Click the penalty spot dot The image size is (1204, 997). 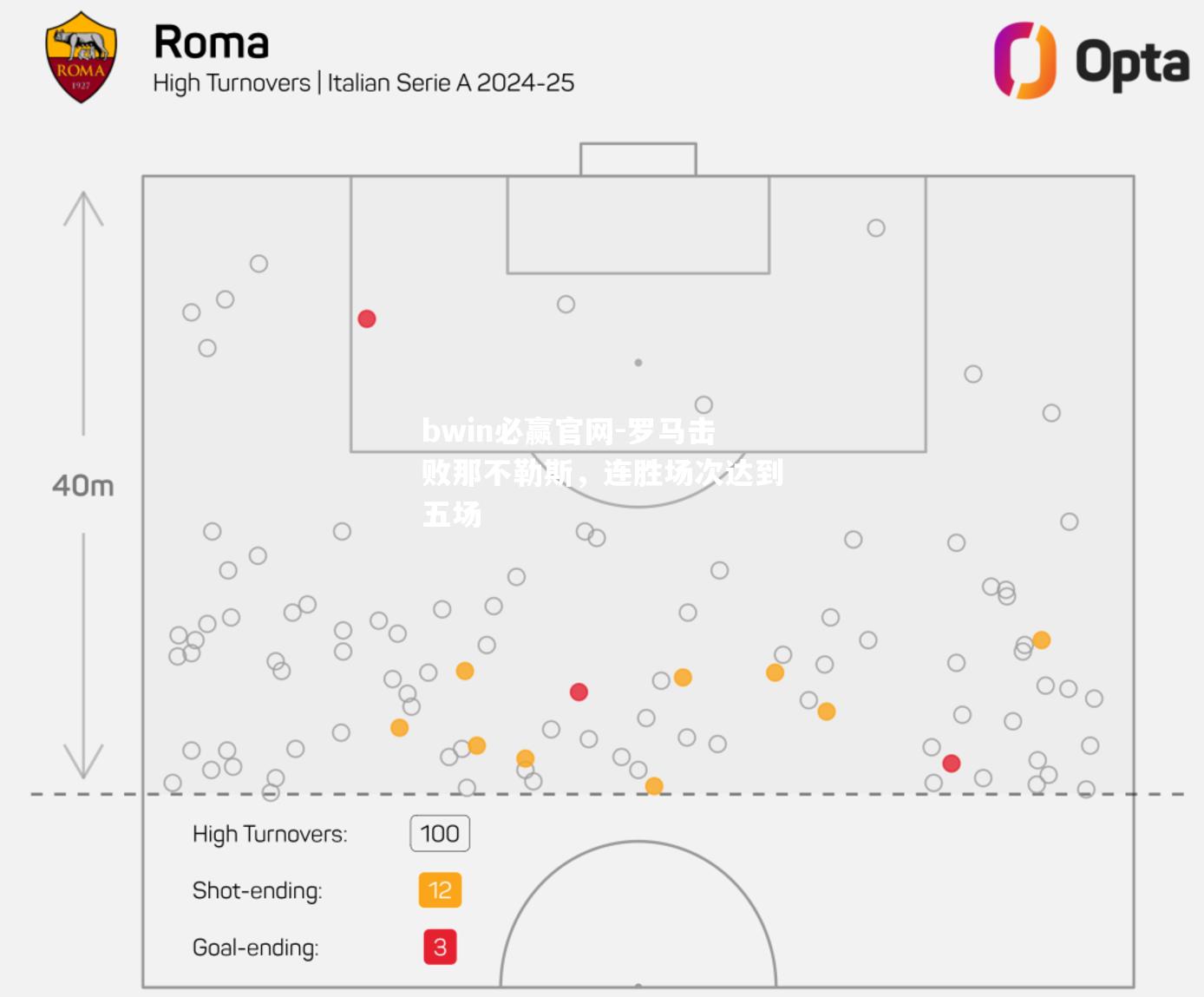(x=638, y=363)
